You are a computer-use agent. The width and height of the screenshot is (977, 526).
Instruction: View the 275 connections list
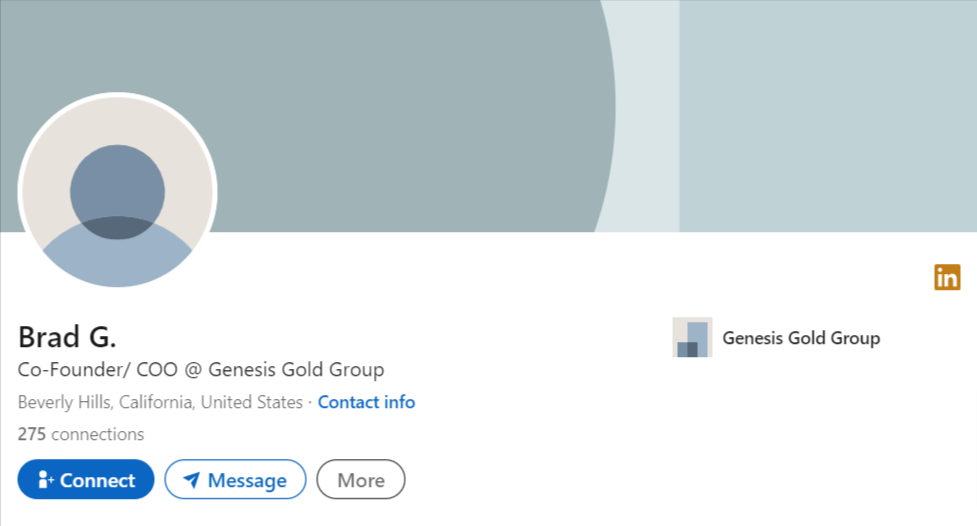pos(81,434)
